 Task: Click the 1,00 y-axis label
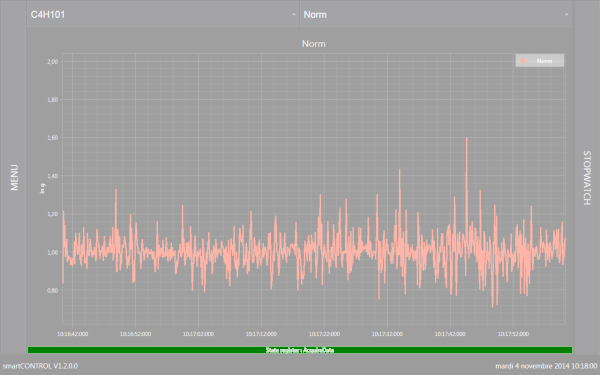(x=52, y=252)
